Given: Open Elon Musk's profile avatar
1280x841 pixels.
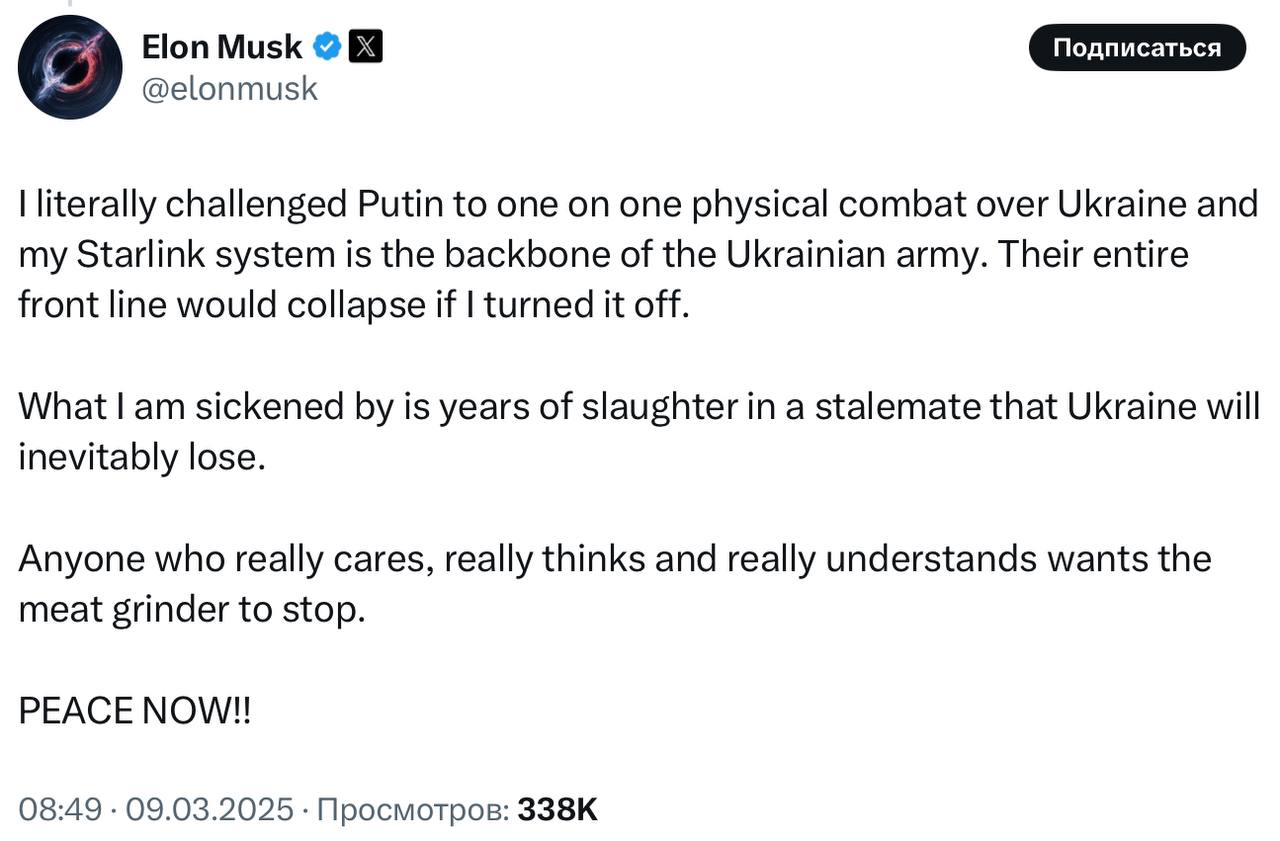Looking at the screenshot, I should click(x=70, y=68).
